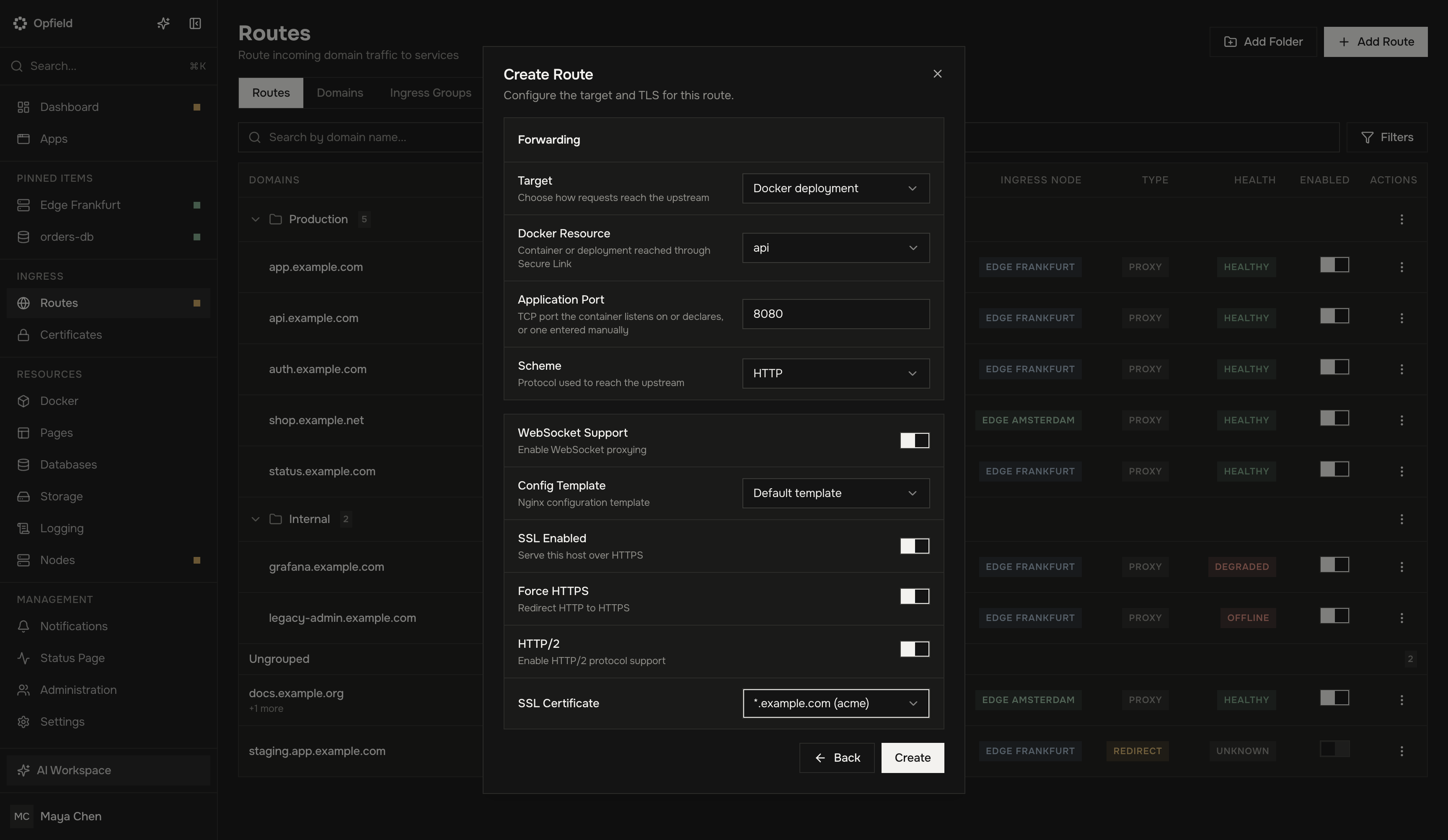Image resolution: width=1448 pixels, height=840 pixels.
Task: Open actions menu for app.example.com row
Action: [x=1401, y=267]
